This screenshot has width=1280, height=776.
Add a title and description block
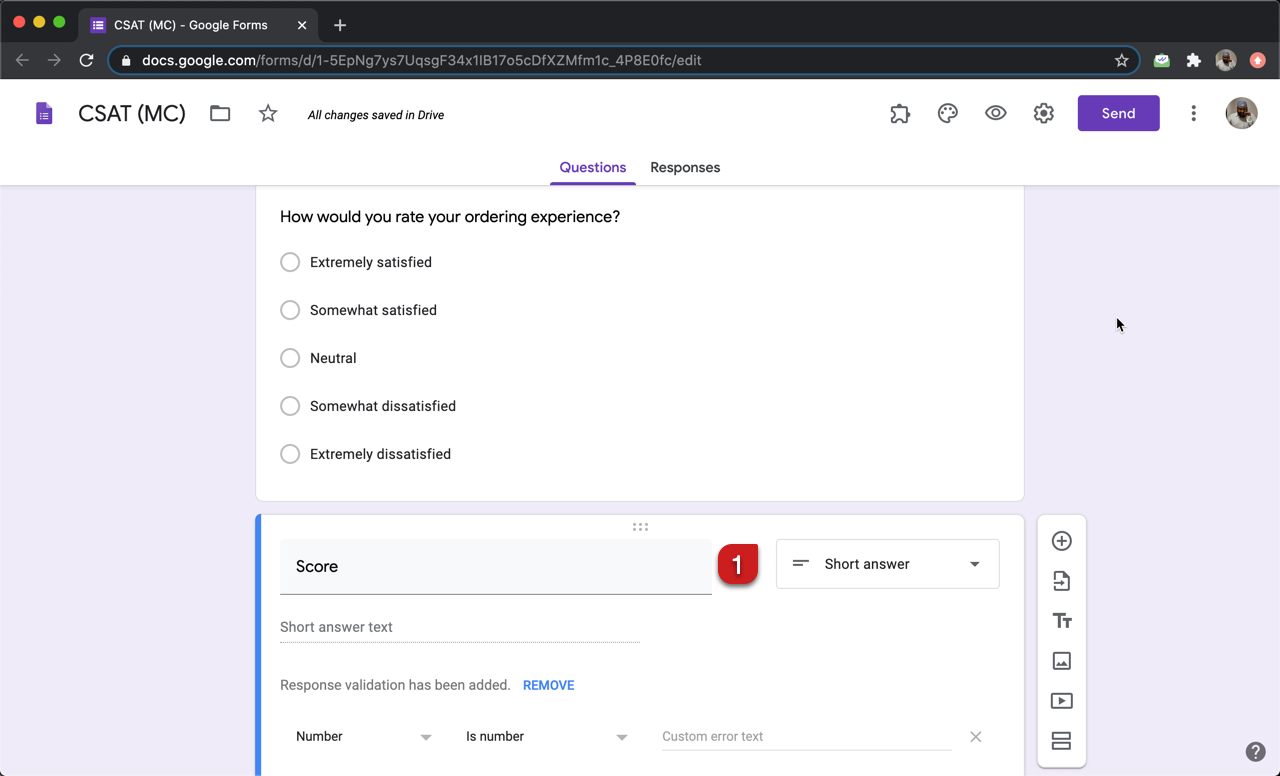pos(1062,621)
